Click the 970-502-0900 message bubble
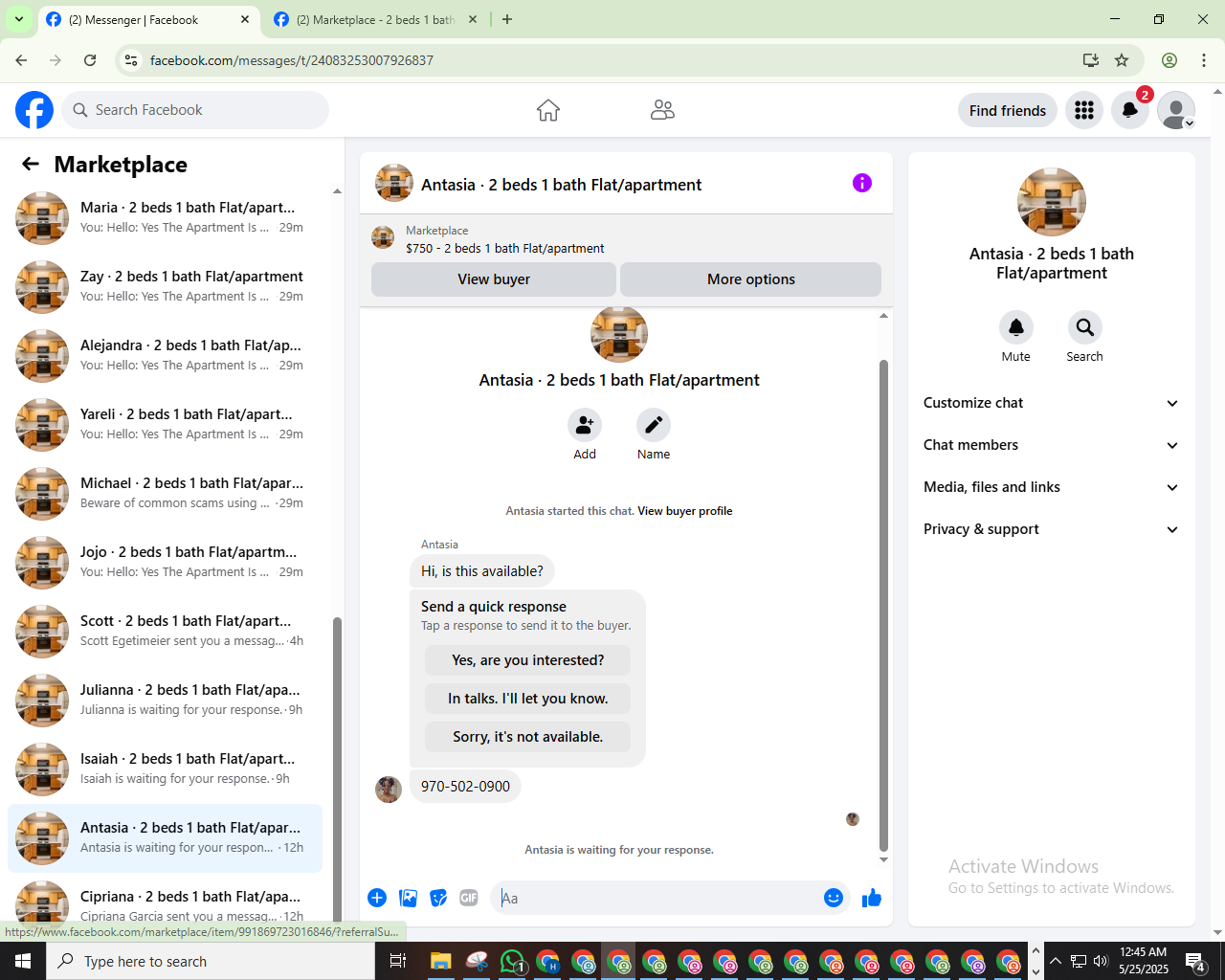Image resolution: width=1225 pixels, height=980 pixels. 465,787
